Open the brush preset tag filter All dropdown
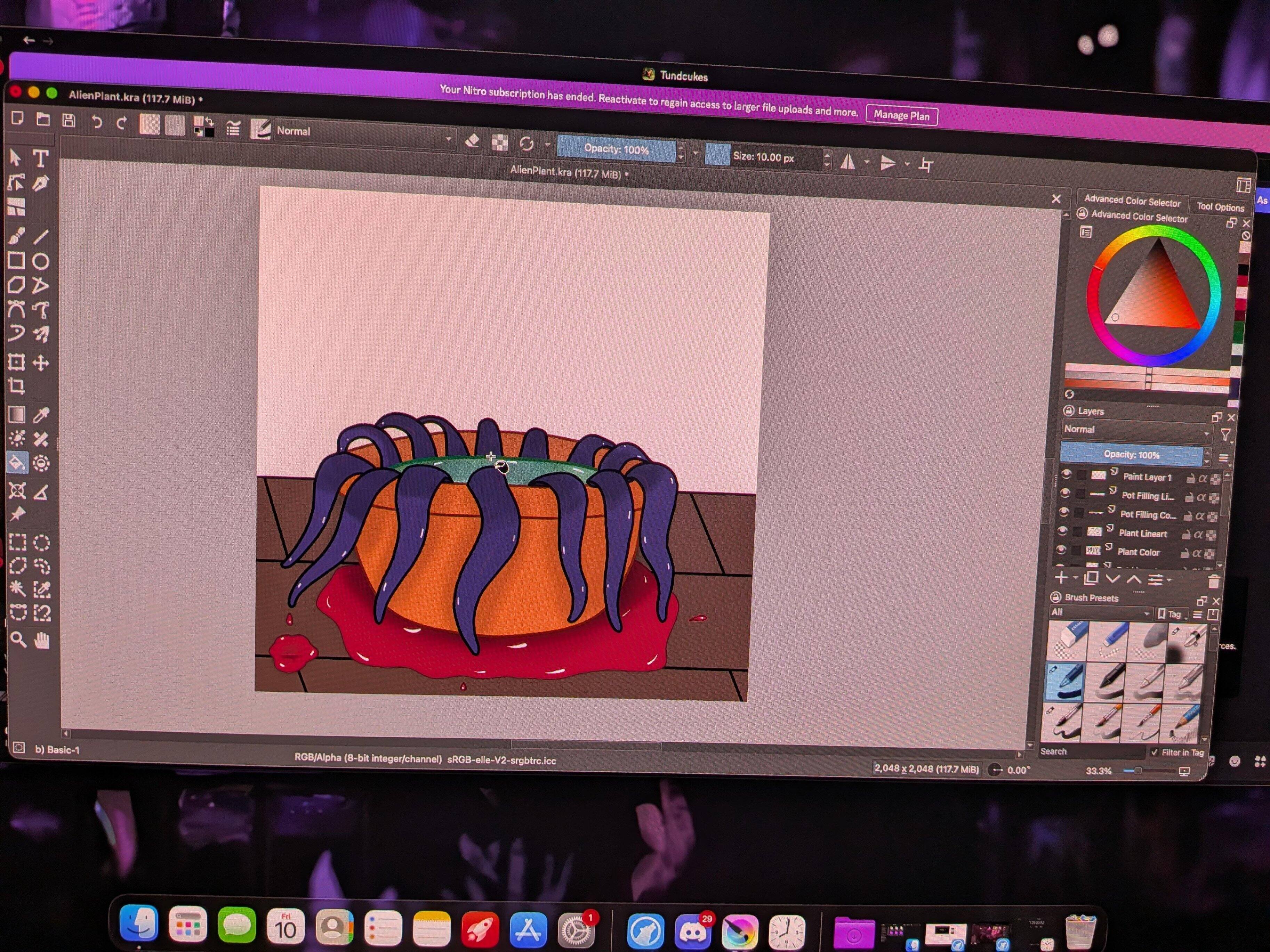This screenshot has height=952, width=1270. pyautogui.click(x=1101, y=613)
